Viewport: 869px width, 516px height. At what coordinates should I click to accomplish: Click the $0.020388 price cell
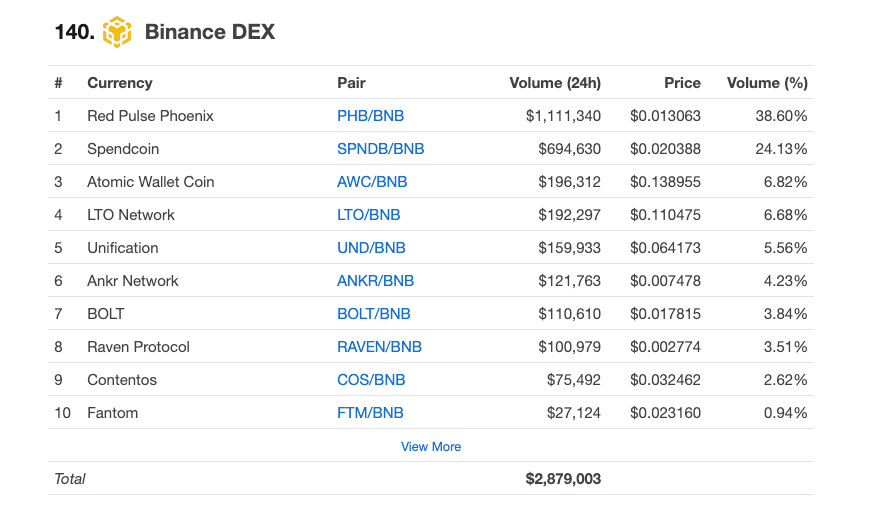(665, 149)
